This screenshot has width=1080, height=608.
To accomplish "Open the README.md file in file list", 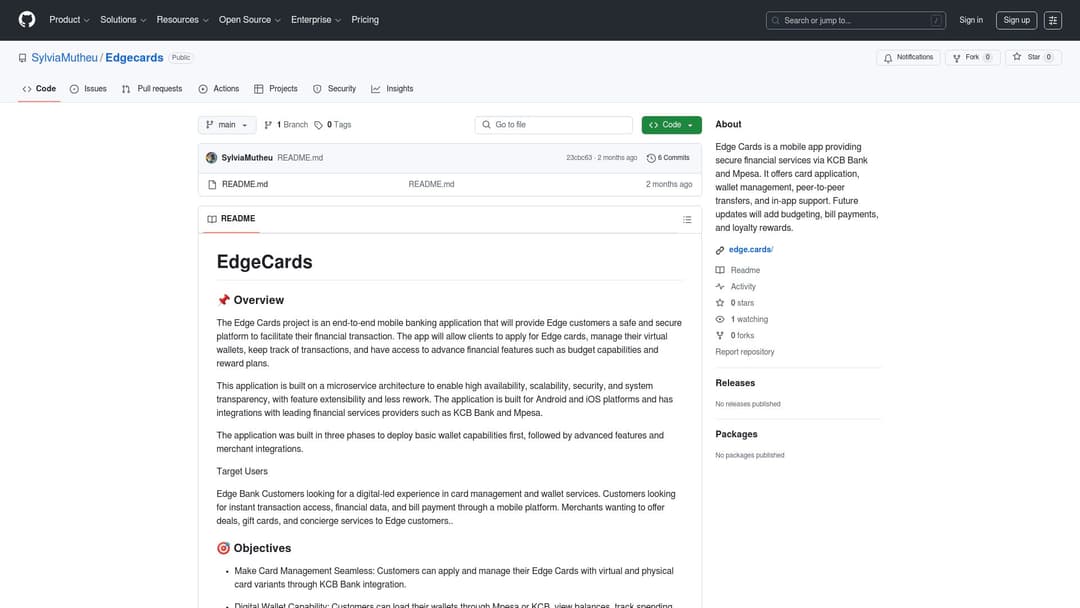I will click(245, 185).
